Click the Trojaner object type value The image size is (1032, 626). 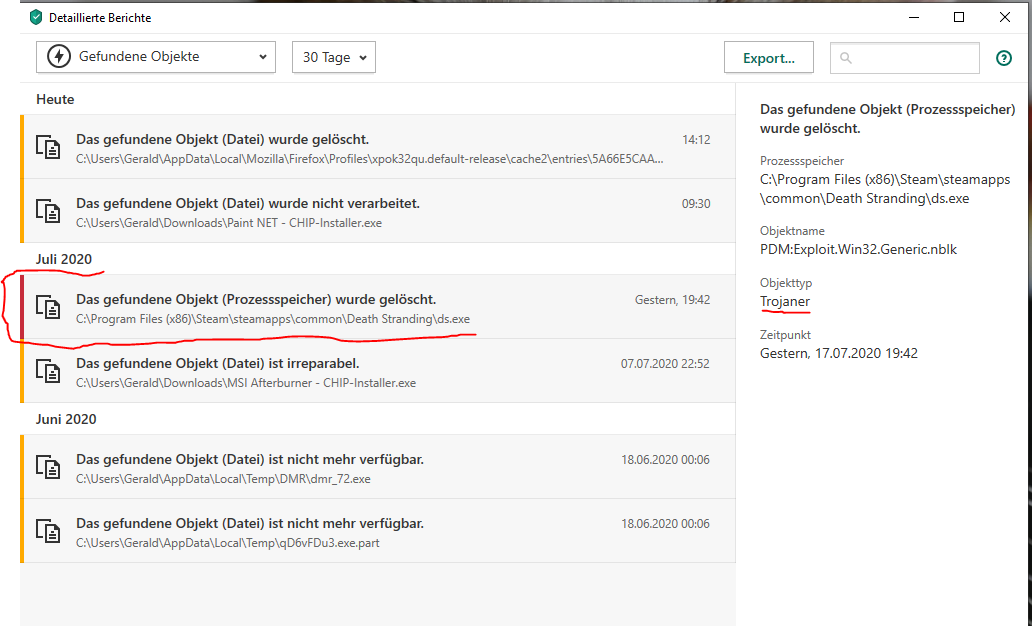785,301
